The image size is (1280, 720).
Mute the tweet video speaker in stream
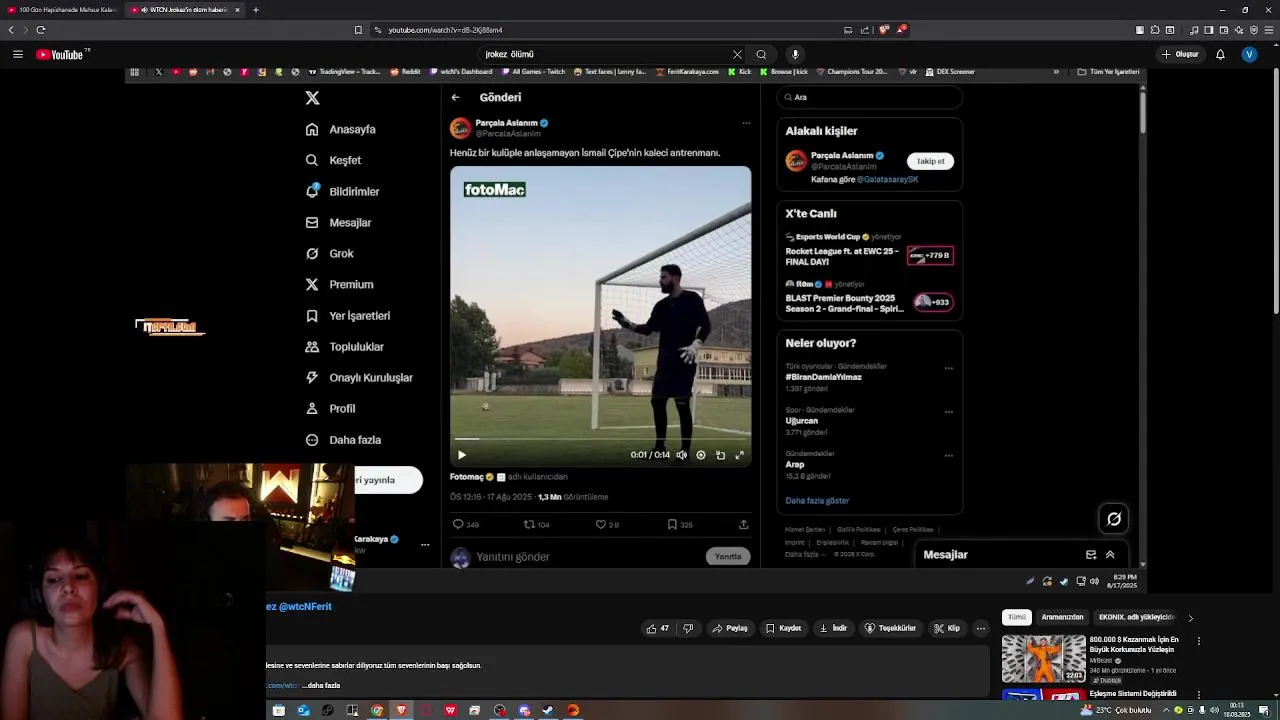pyautogui.click(x=682, y=455)
